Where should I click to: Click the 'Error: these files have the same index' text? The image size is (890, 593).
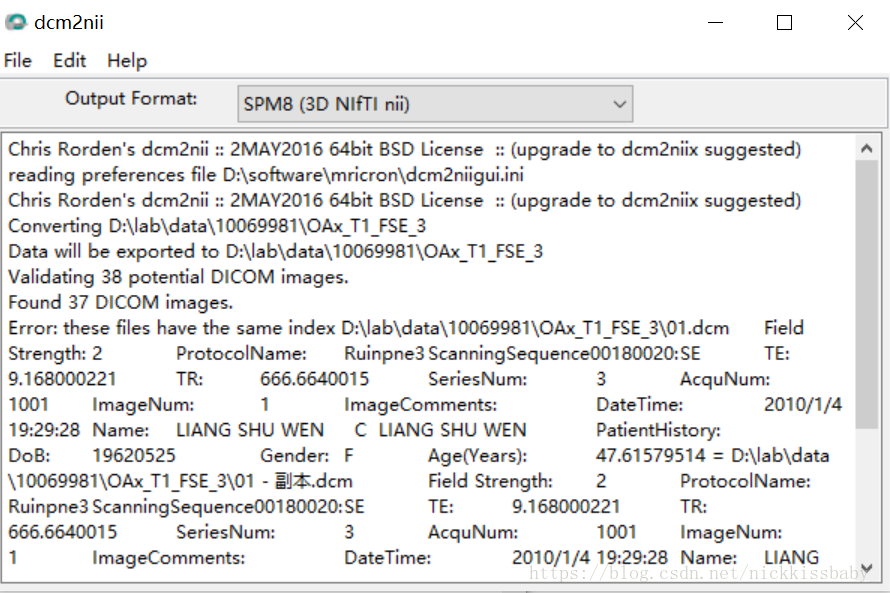tap(171, 328)
